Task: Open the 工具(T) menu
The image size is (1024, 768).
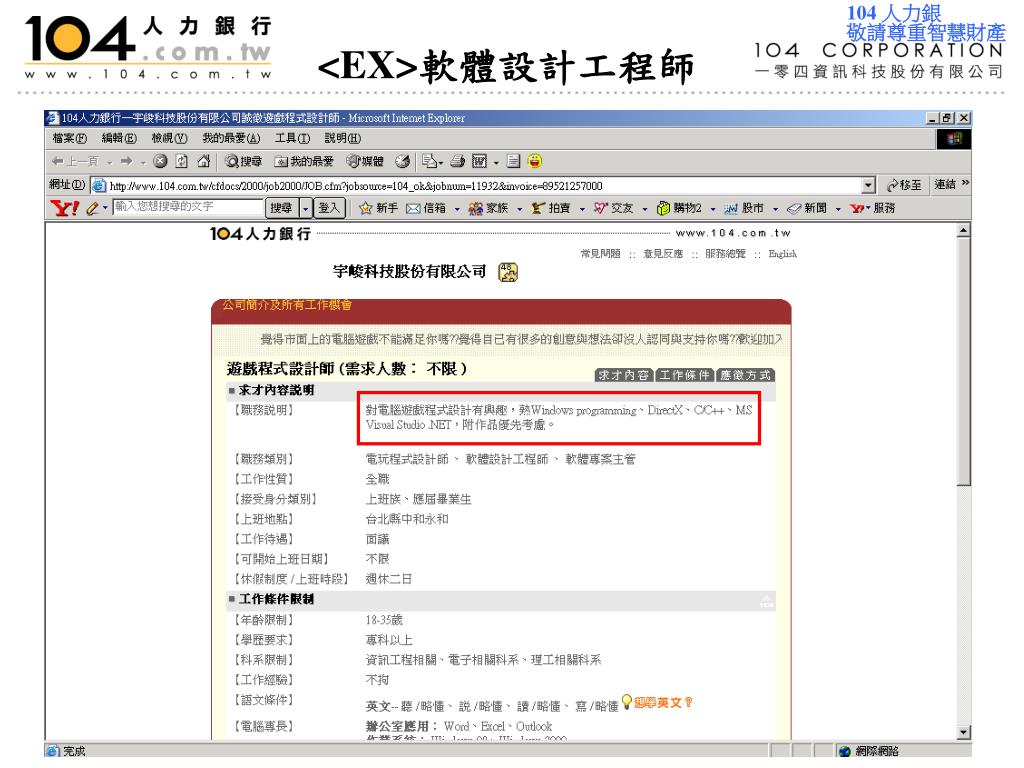Action: point(292,138)
